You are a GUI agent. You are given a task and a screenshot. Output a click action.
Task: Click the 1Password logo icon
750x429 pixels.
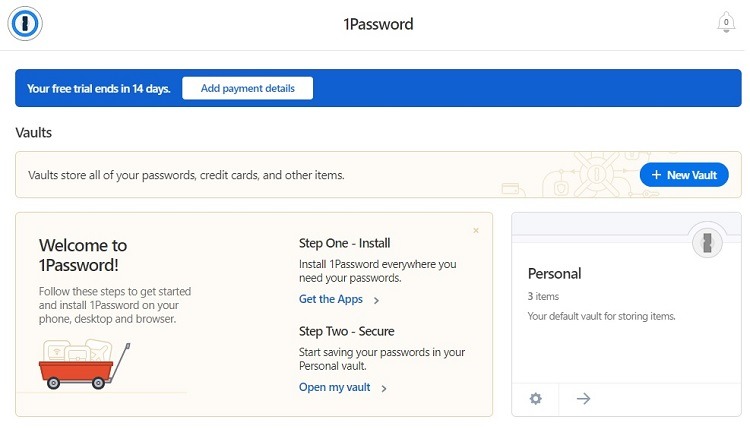pos(25,23)
